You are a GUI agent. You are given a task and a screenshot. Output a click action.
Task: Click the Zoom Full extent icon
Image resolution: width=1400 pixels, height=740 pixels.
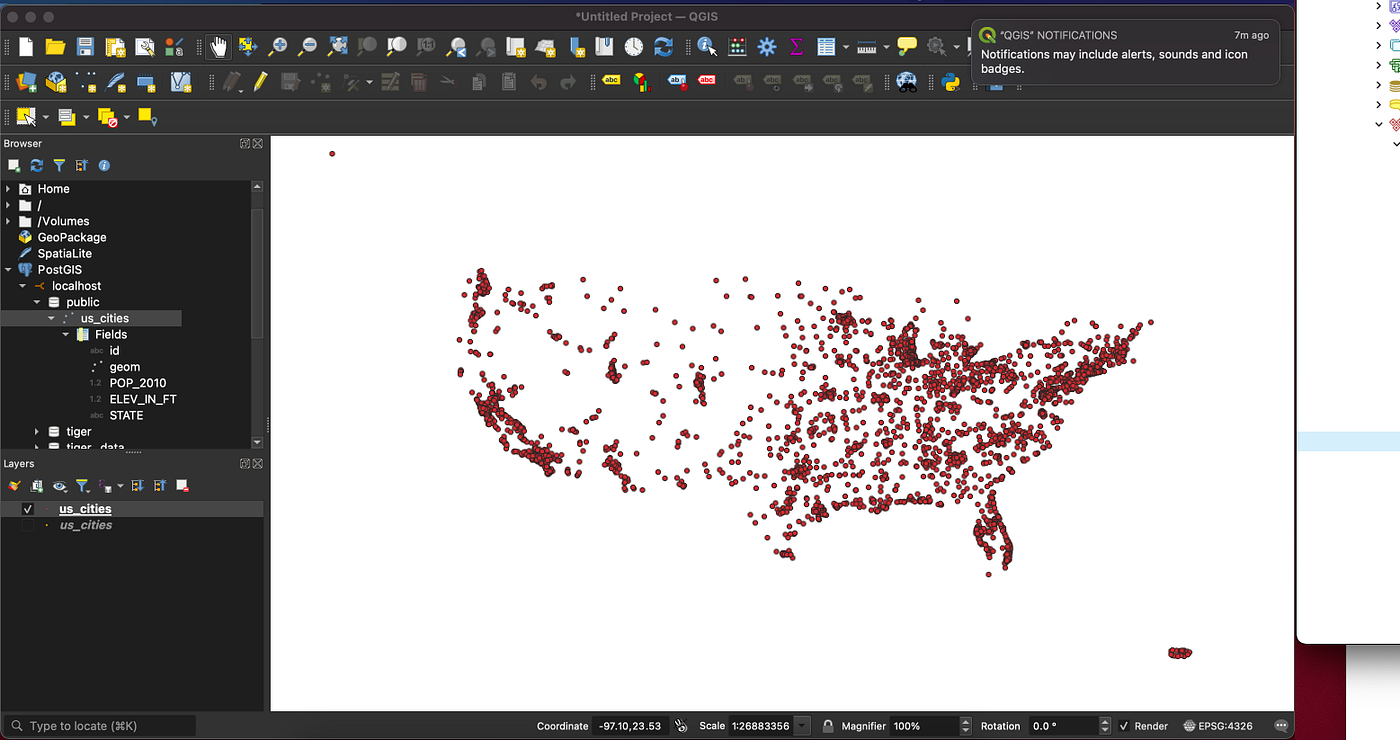[x=338, y=47]
